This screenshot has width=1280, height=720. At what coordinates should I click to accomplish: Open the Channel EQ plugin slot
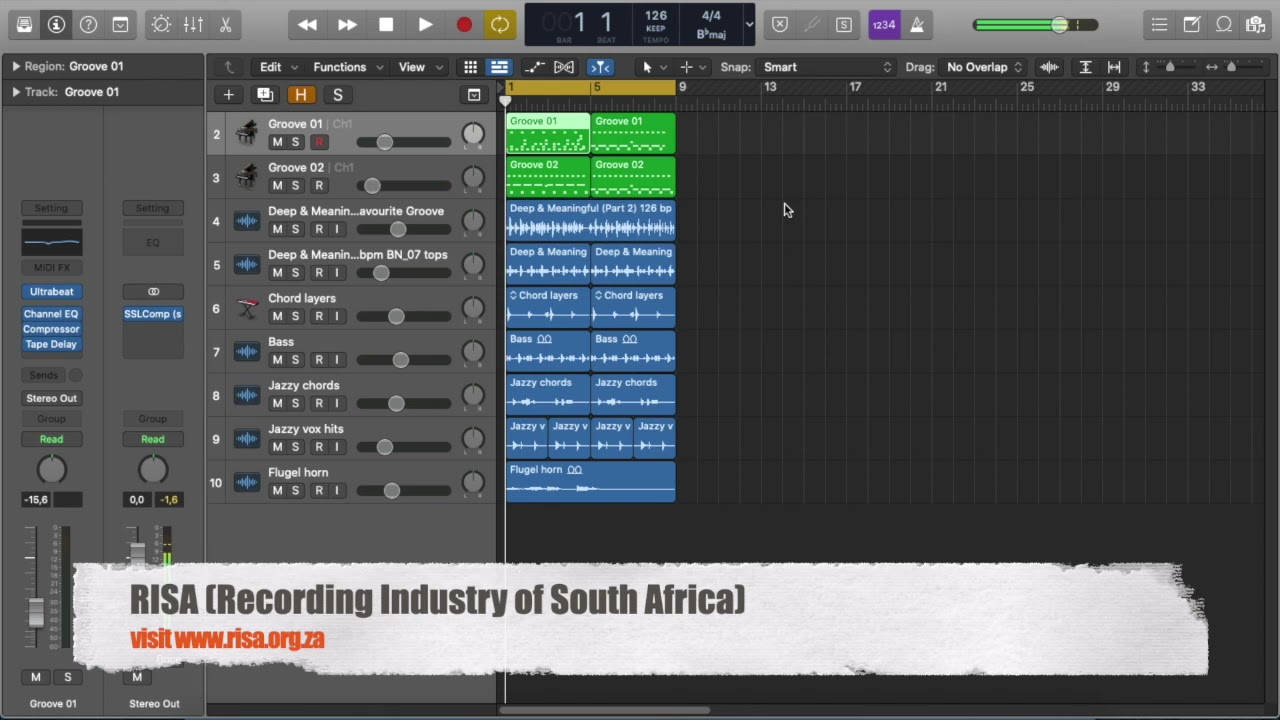[x=52, y=314]
